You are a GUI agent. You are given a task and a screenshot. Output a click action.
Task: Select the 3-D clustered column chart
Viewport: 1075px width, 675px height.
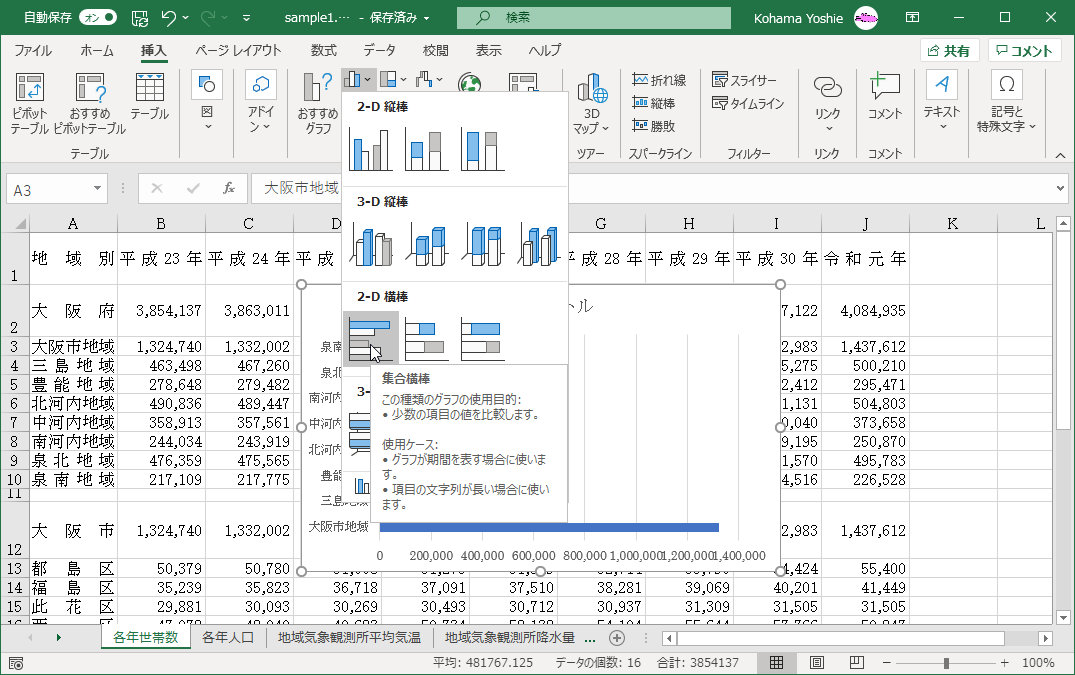(x=371, y=244)
